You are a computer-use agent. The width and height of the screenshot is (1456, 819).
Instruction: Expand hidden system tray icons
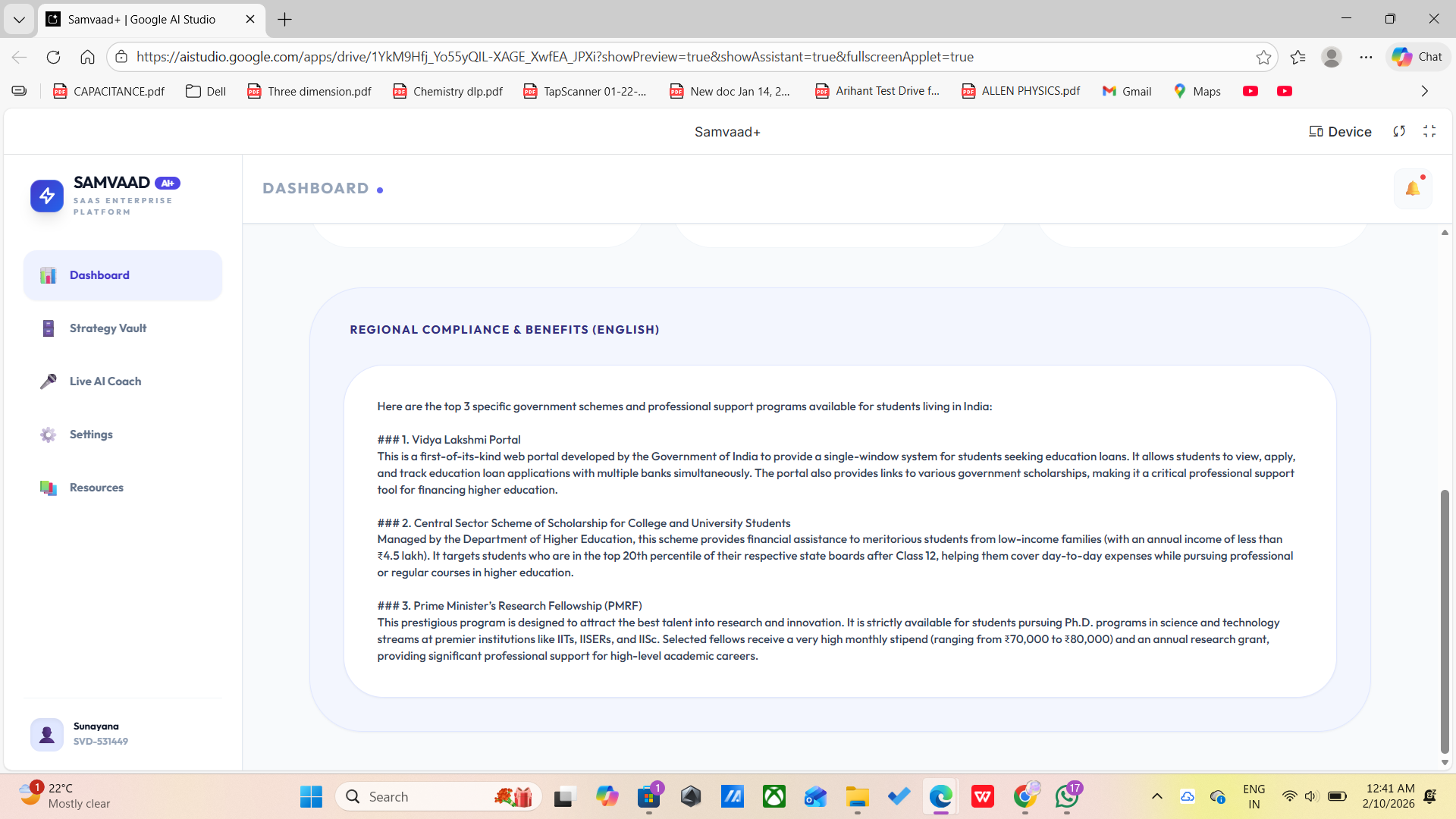pyautogui.click(x=1156, y=796)
